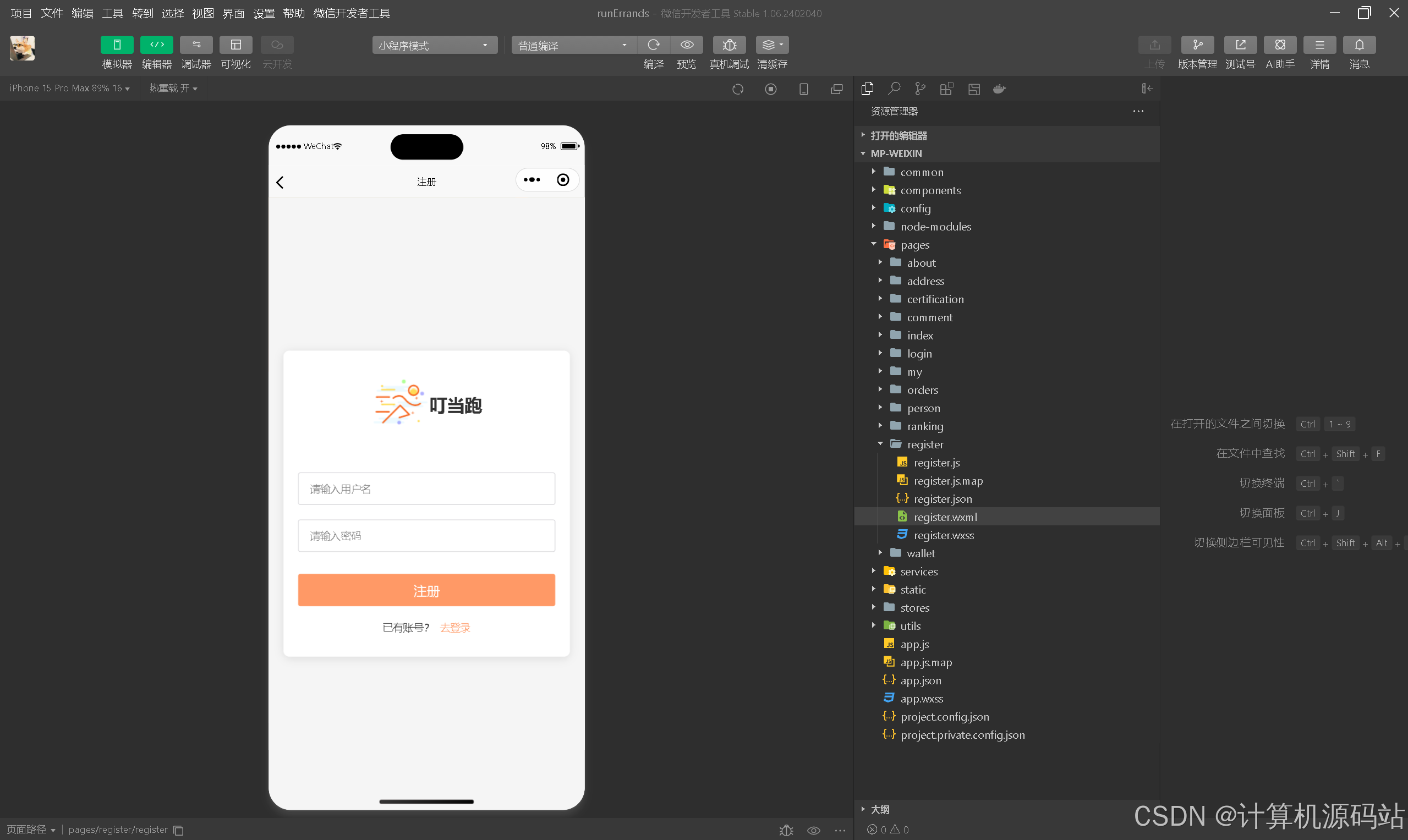
Task: Toggle the bug debug icon in status bar
Action: click(x=786, y=830)
